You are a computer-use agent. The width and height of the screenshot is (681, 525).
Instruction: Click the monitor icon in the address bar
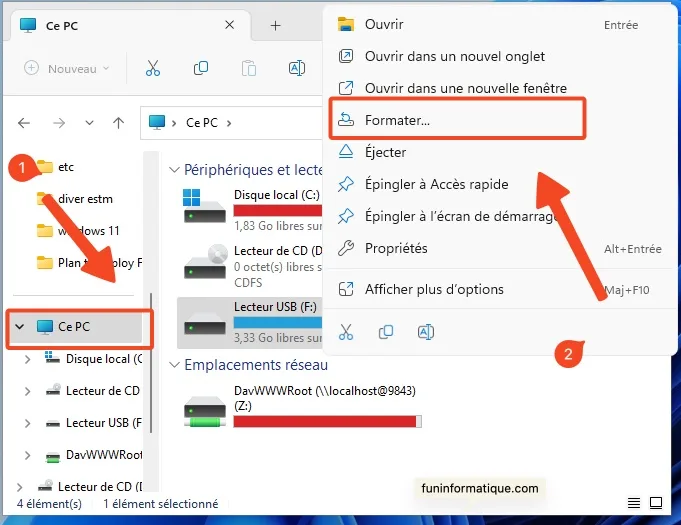(157, 122)
